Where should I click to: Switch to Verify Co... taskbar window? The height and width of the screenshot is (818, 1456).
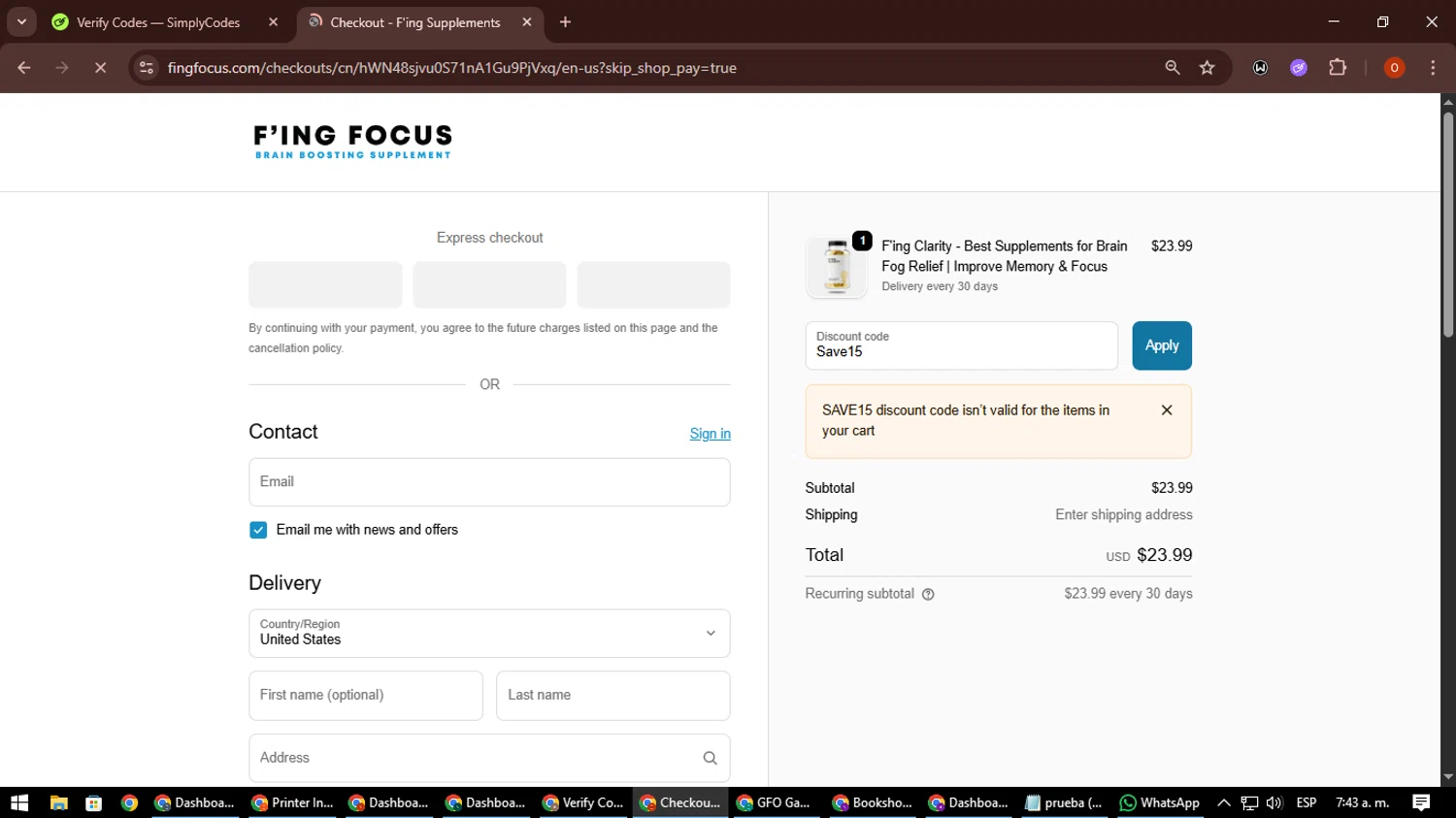583,802
